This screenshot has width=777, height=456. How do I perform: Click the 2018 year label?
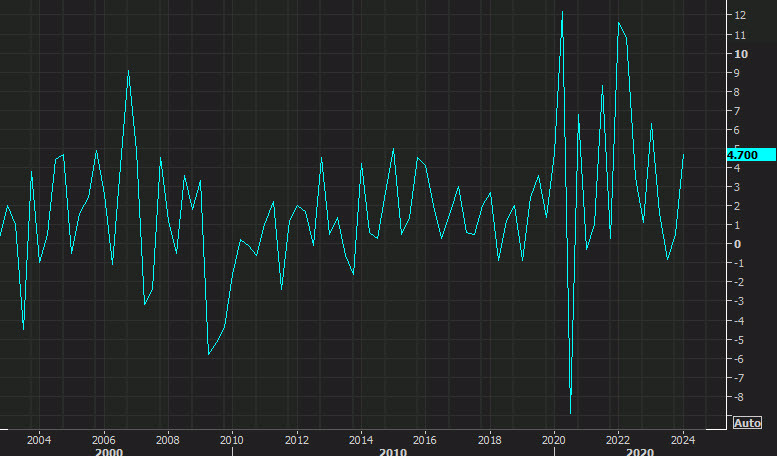490,440
